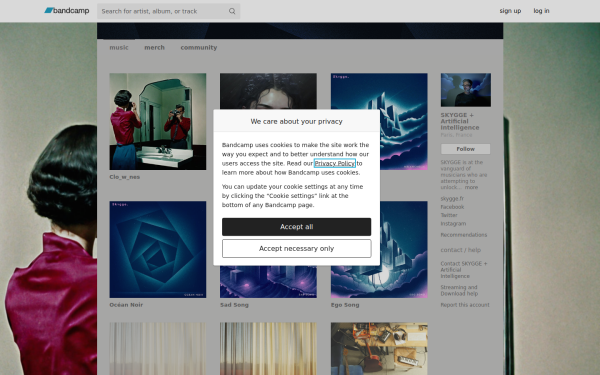Switch to the community tab
This screenshot has height=375, width=600.
pos(199,47)
